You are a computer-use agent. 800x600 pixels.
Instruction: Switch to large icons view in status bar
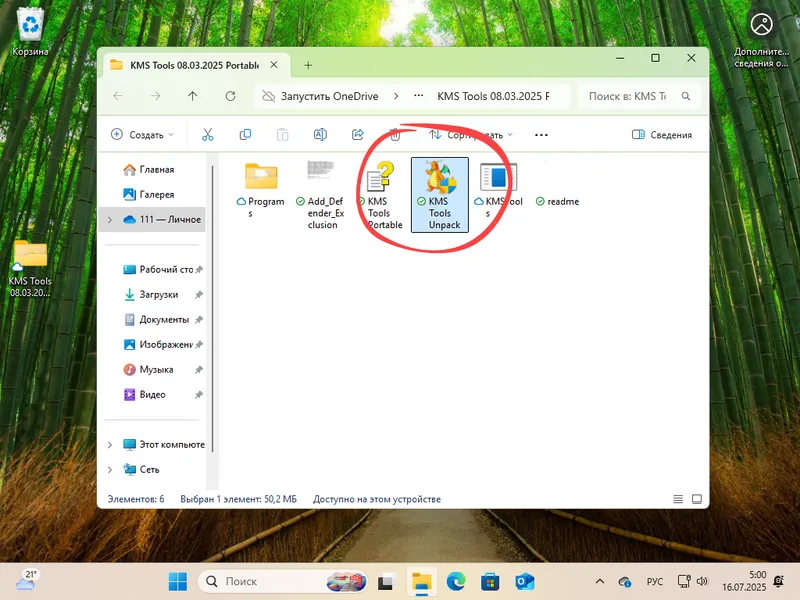[697, 499]
